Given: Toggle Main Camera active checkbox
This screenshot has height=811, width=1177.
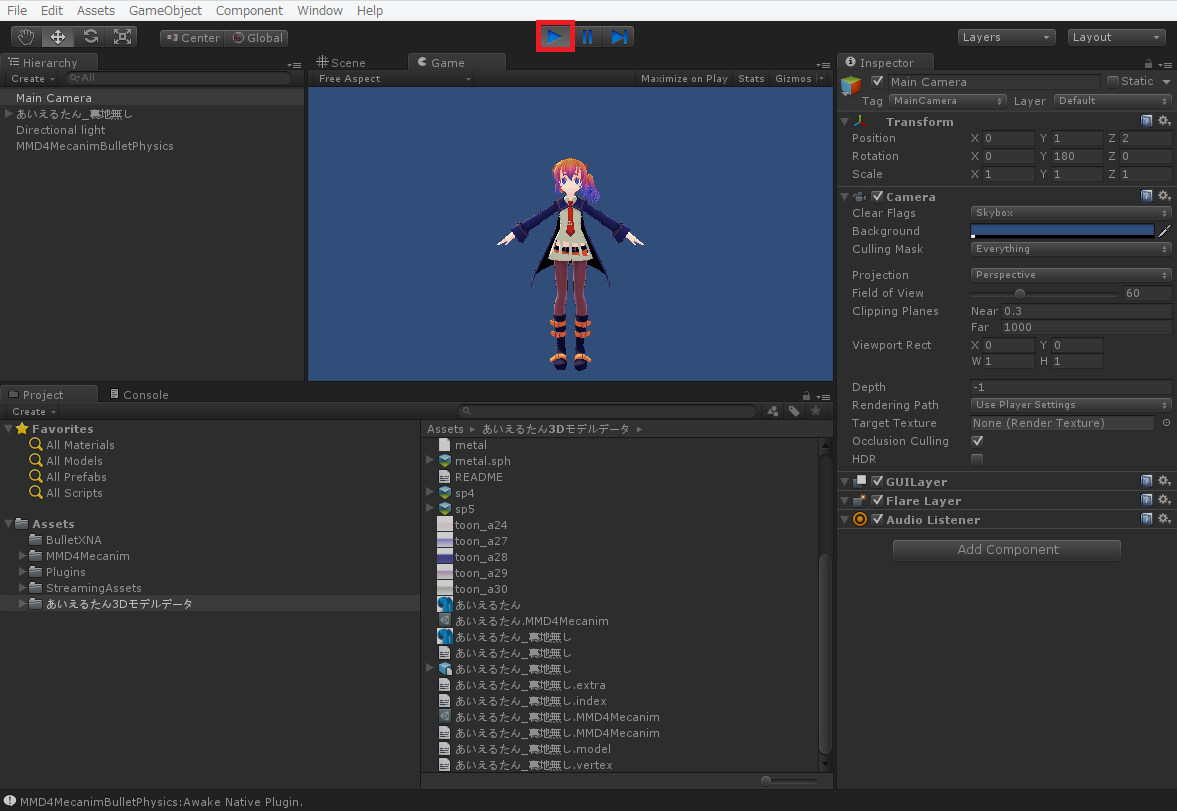Looking at the screenshot, I should (877, 81).
